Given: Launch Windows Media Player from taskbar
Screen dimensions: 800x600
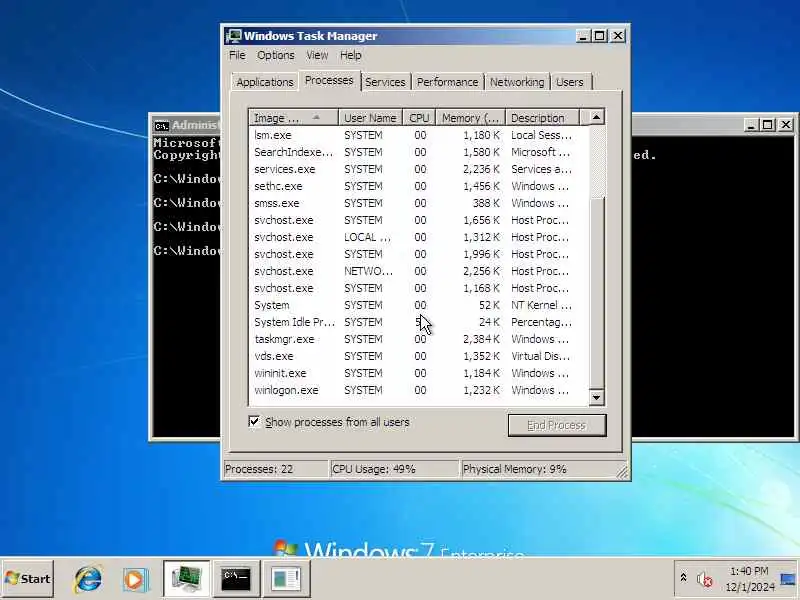Looking at the screenshot, I should (x=135, y=580).
